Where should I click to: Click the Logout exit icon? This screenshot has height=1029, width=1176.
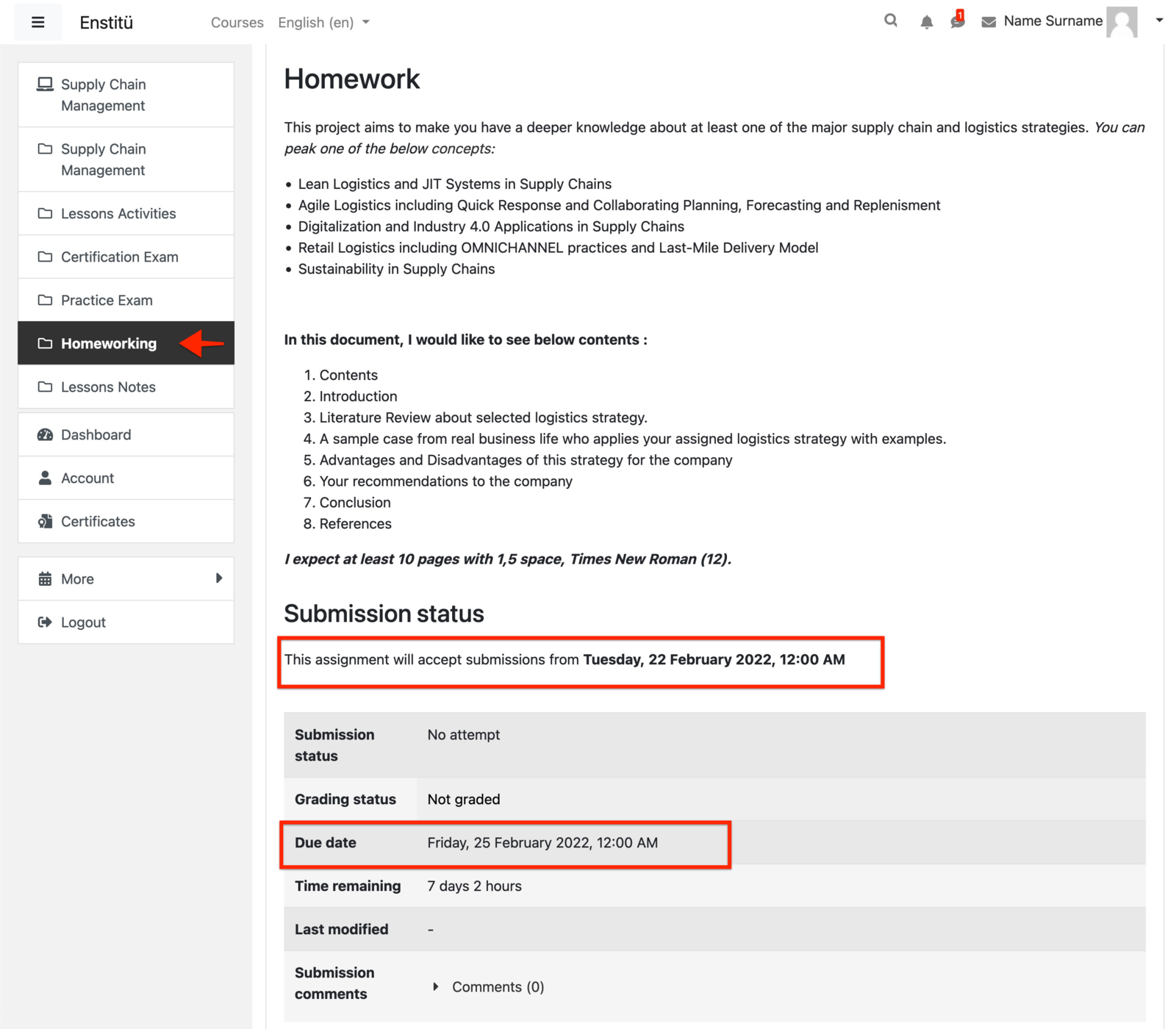[45, 622]
